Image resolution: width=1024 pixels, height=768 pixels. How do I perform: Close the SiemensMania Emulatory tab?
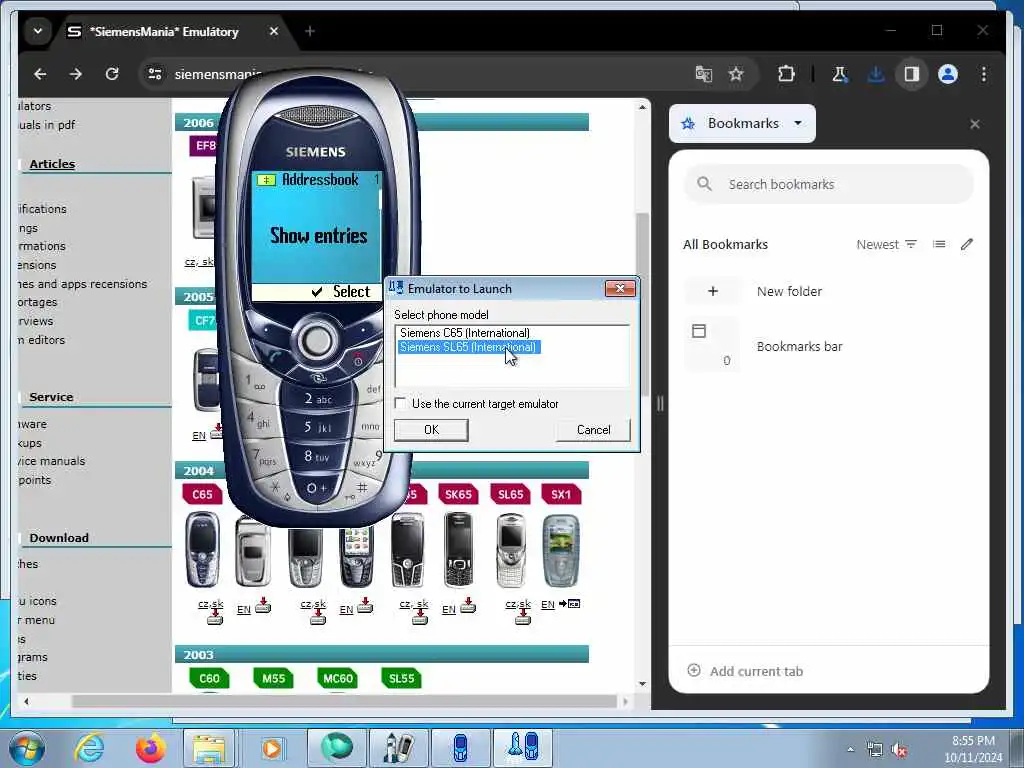coord(274,31)
